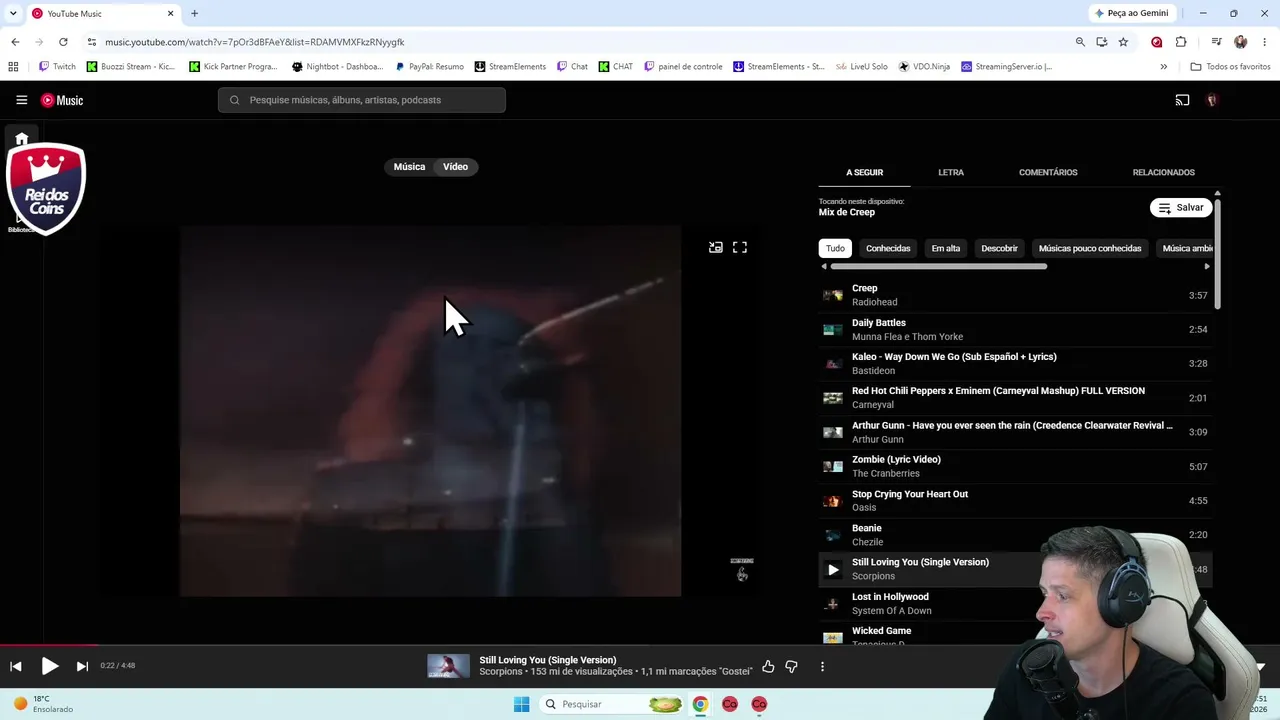This screenshot has width=1280, height=720.
Task: Switch playback mode to Música
Action: (409, 167)
